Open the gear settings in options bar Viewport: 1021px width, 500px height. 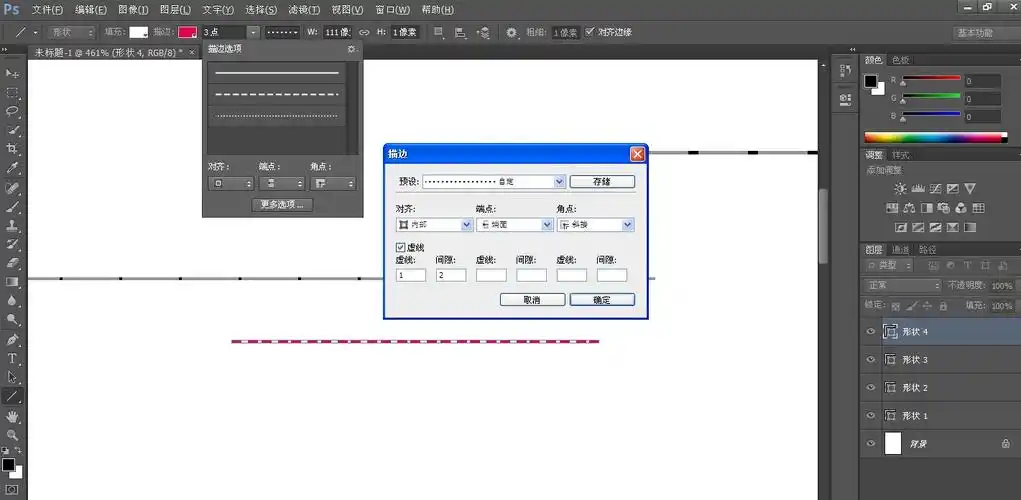[511, 32]
